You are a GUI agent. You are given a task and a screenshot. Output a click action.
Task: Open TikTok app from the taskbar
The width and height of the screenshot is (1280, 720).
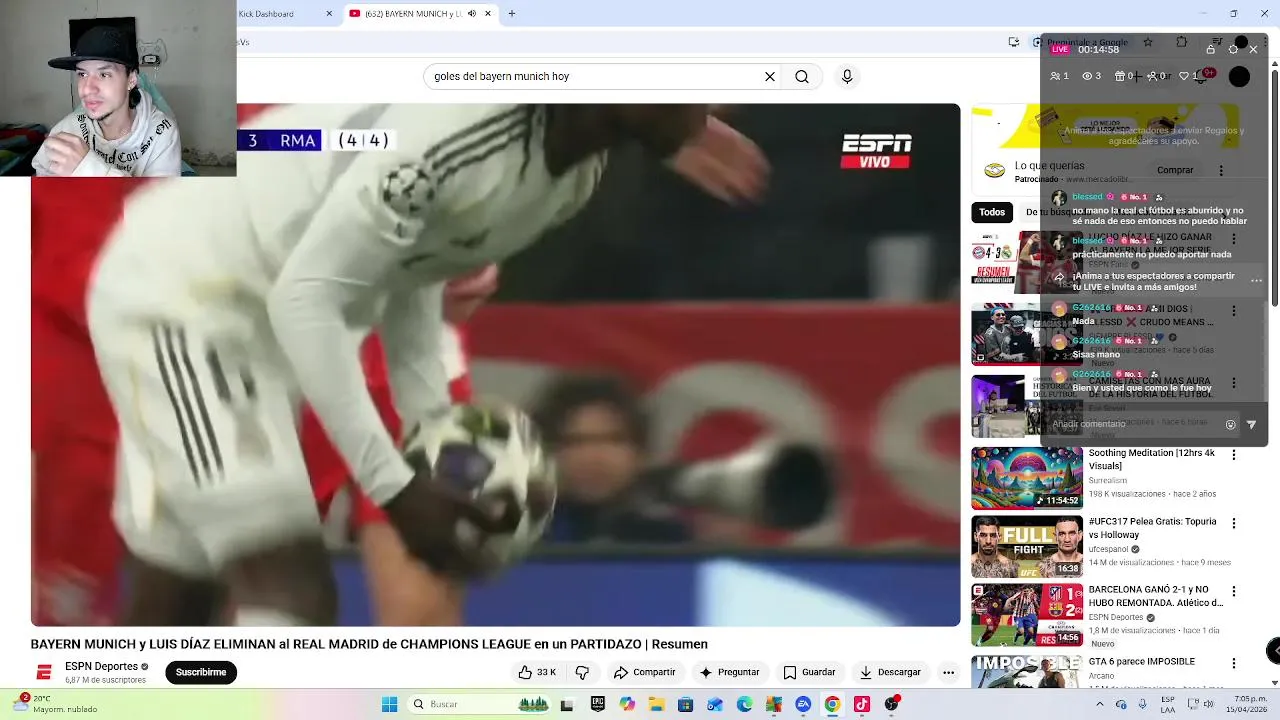point(861,704)
